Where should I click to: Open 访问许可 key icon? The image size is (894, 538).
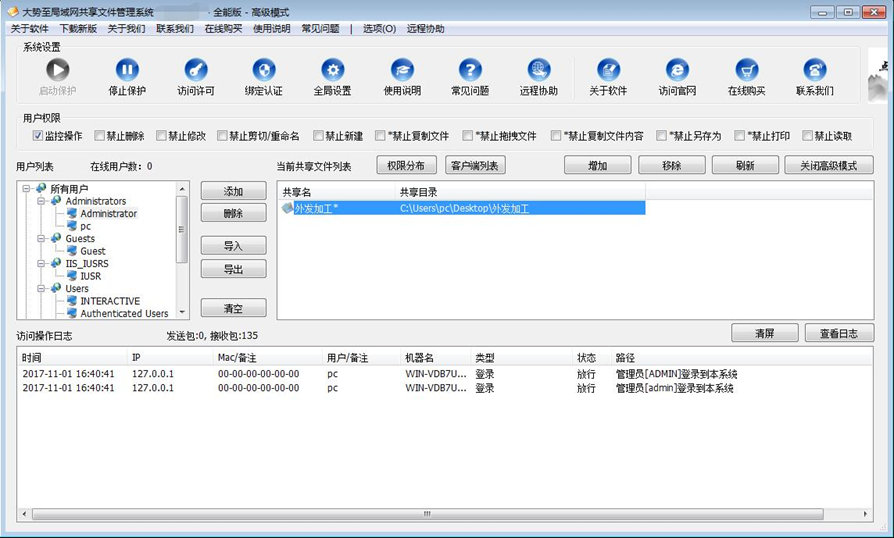[196, 70]
